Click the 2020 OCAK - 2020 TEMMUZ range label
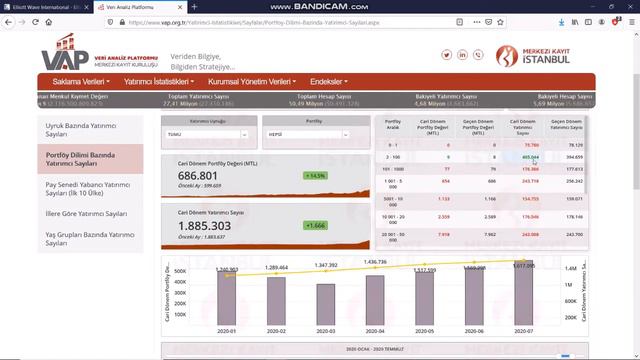This screenshot has width=640, height=360. (375, 349)
